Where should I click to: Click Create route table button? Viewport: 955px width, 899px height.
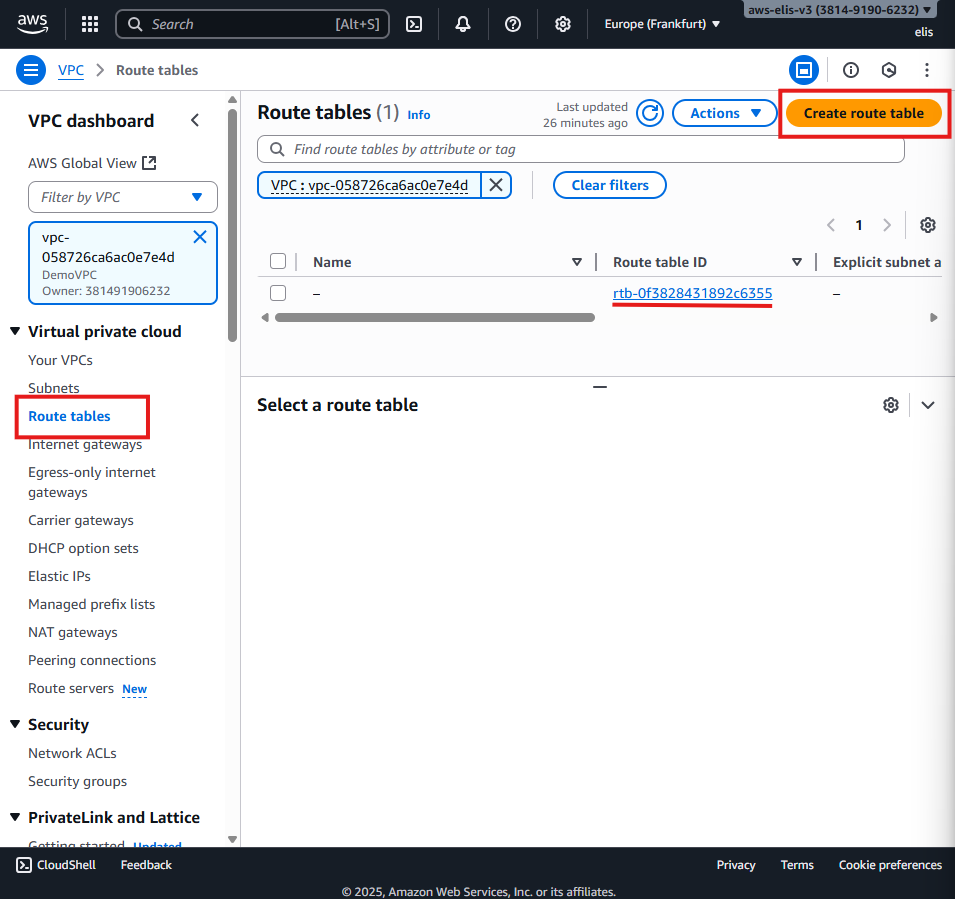863,113
